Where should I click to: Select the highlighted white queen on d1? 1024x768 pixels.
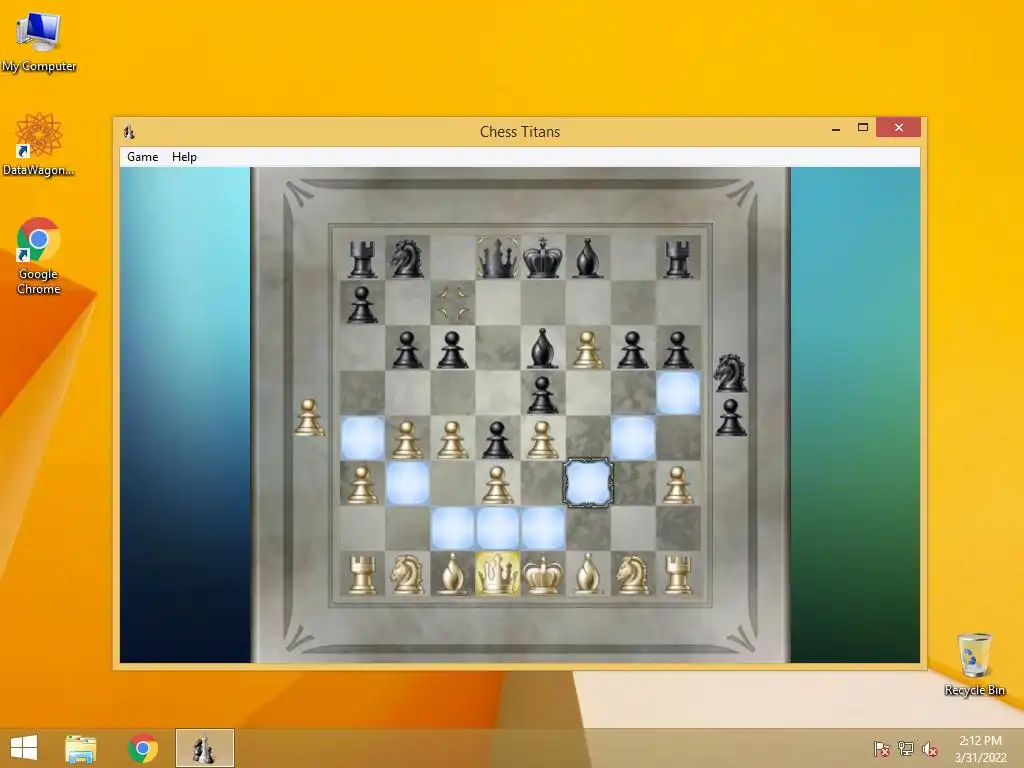[498, 573]
